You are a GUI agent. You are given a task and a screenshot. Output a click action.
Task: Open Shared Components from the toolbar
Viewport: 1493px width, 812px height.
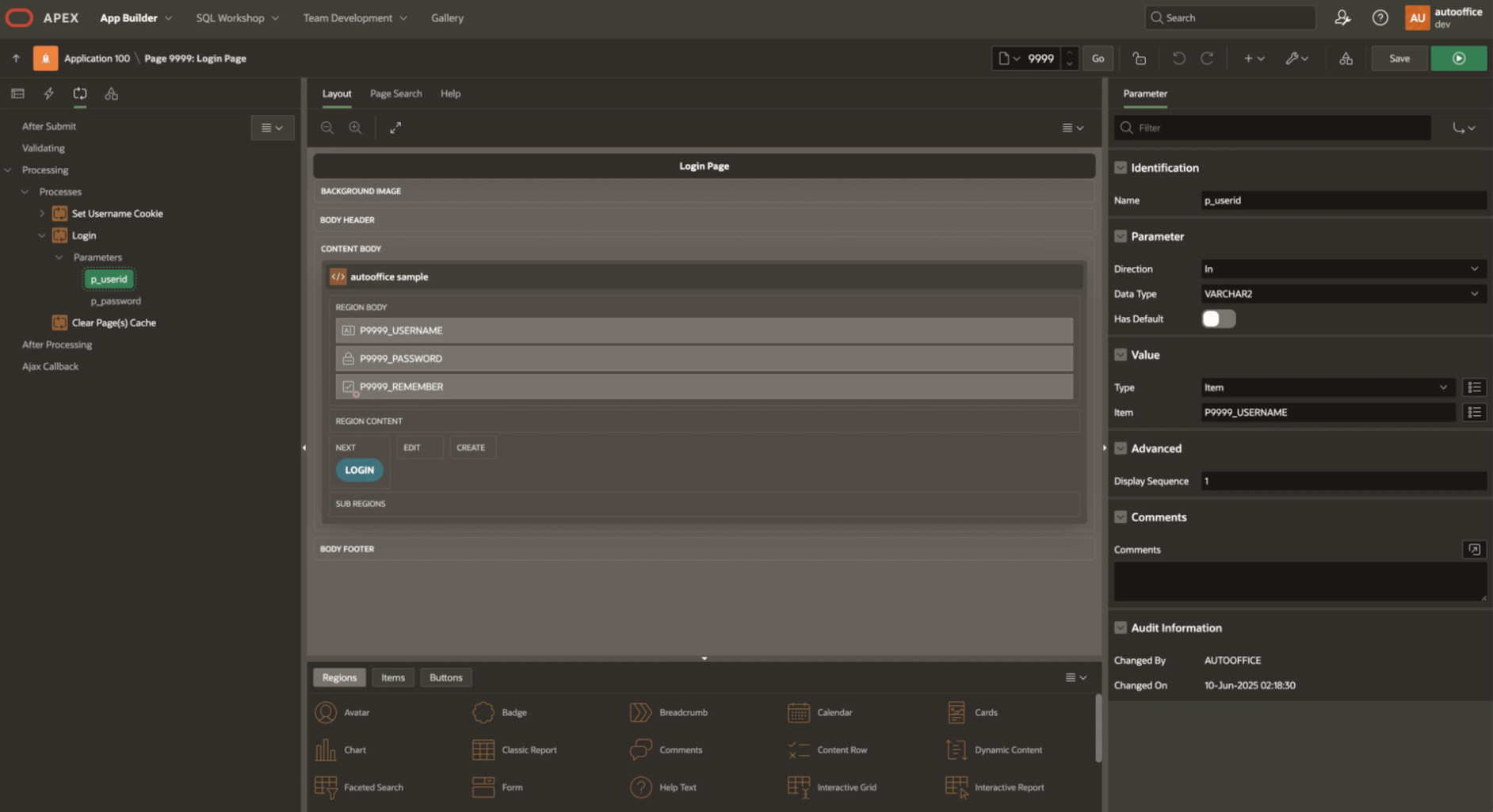pyautogui.click(x=1346, y=59)
